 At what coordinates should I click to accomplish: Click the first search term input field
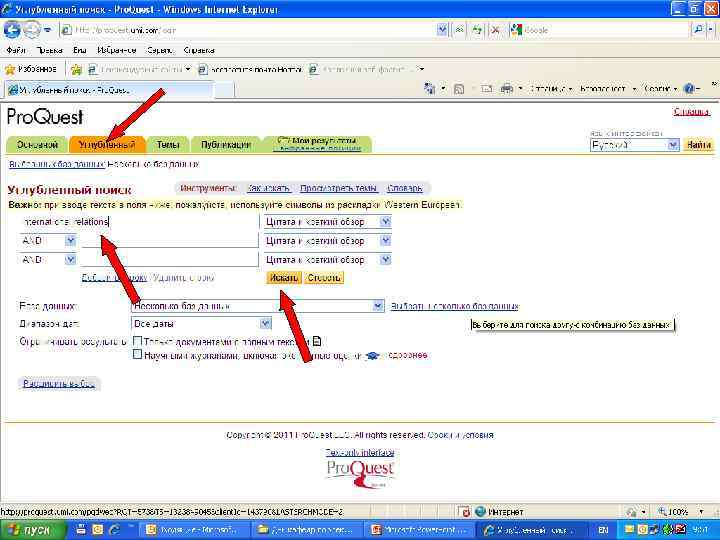point(139,222)
